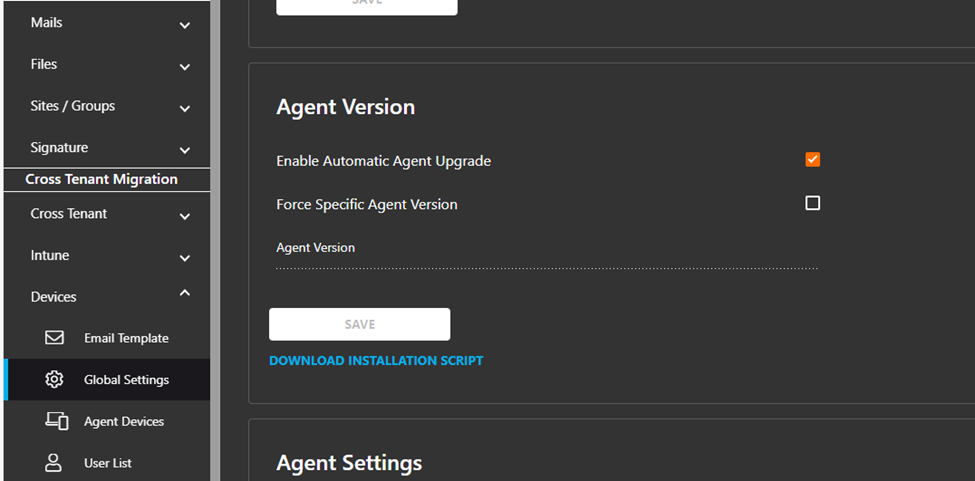Expand the Cross Tenant menu chevron
This screenshot has width=975, height=481.
tap(185, 216)
